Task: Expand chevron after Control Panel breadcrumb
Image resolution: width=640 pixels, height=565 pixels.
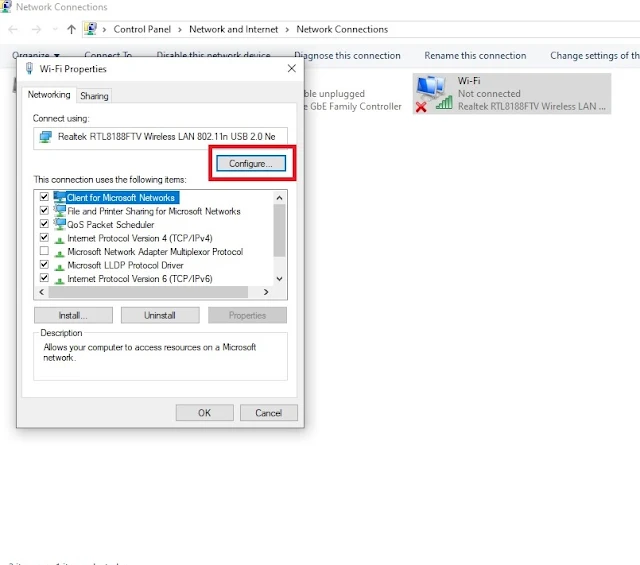Action: coord(180,30)
